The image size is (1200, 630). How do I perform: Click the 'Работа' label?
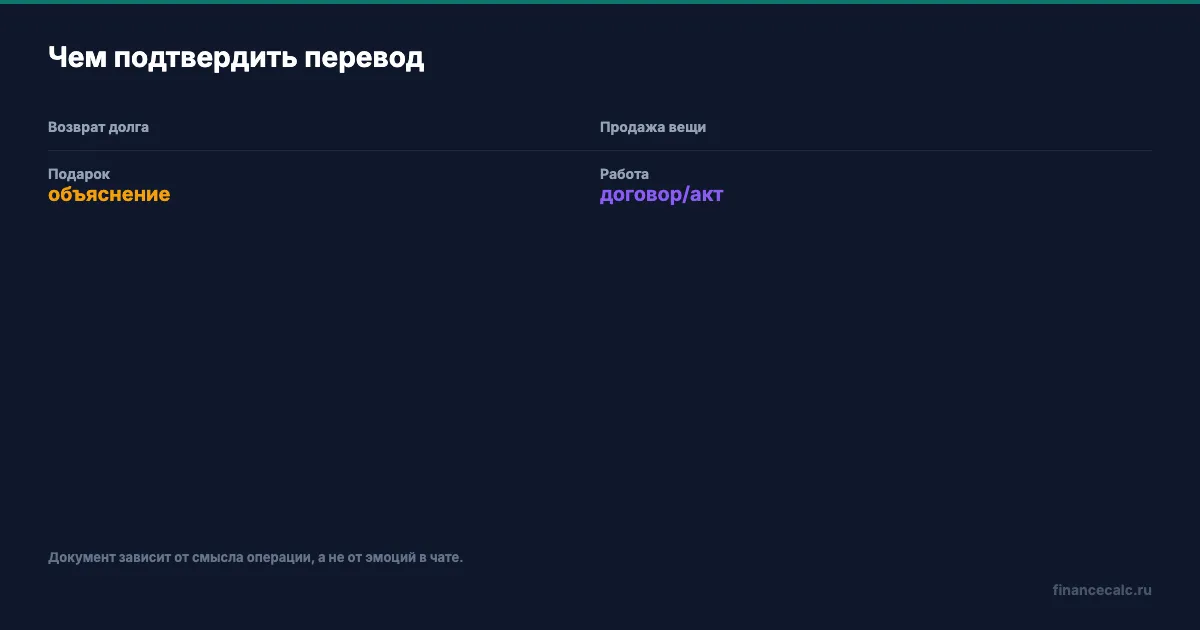point(624,174)
